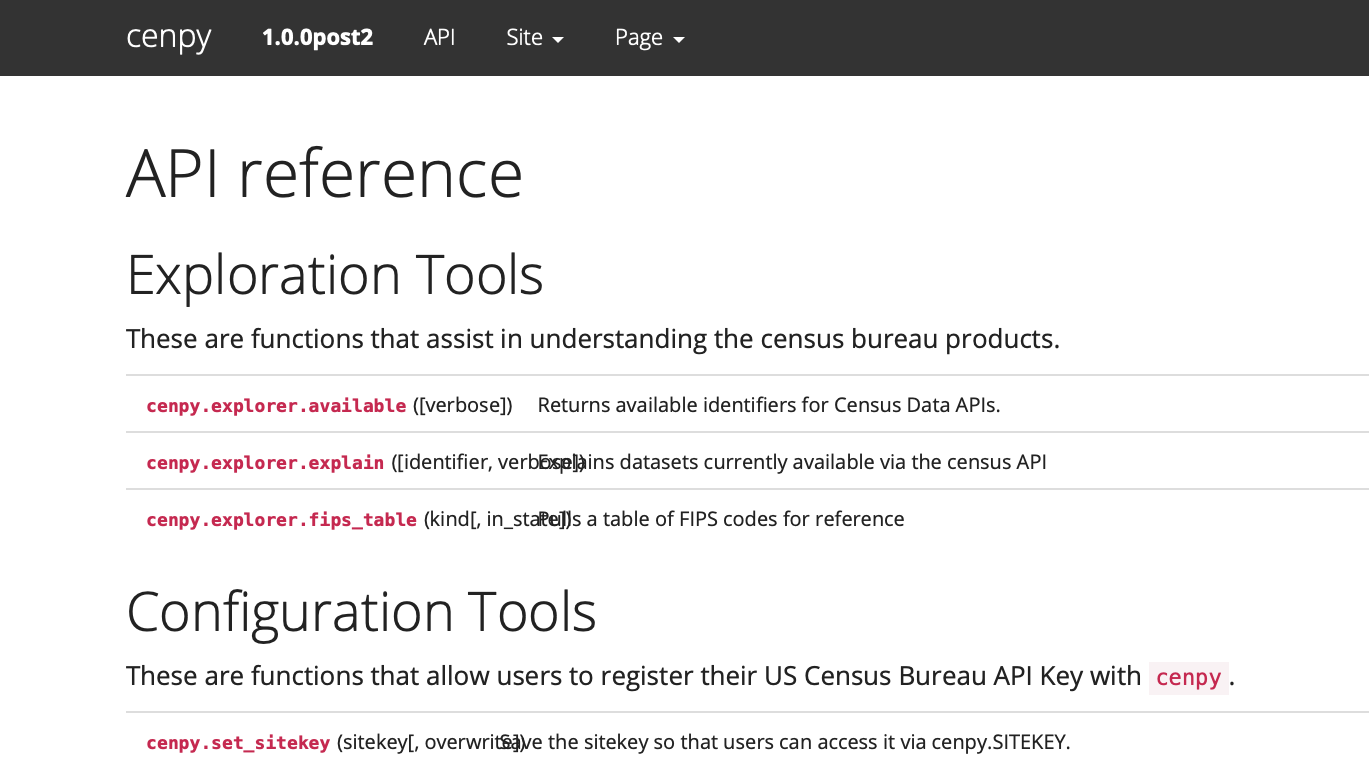Image resolution: width=1369 pixels, height=781 pixels.
Task: Click the Exploration Tools section heading
Action: 335,274
